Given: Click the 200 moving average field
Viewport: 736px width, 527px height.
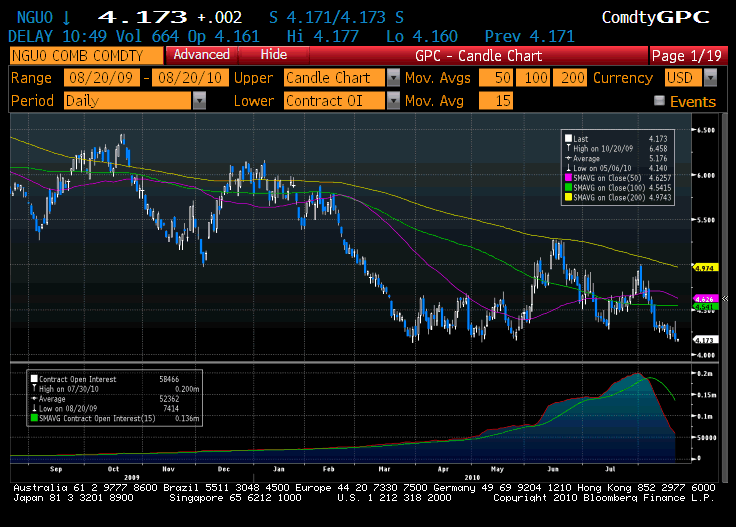Looking at the screenshot, I should (573, 78).
